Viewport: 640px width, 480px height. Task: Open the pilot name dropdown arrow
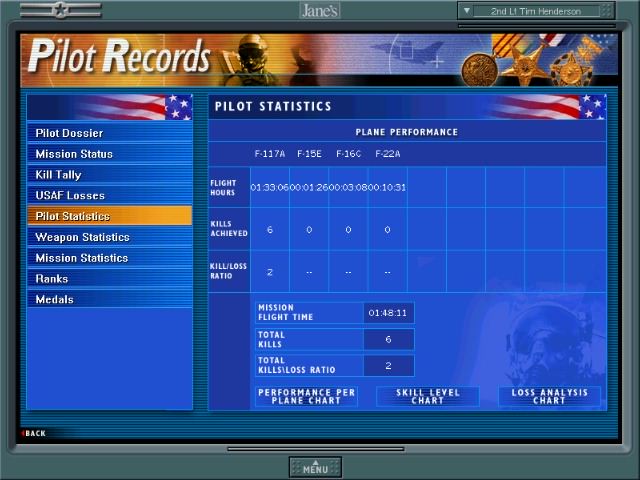tap(467, 11)
